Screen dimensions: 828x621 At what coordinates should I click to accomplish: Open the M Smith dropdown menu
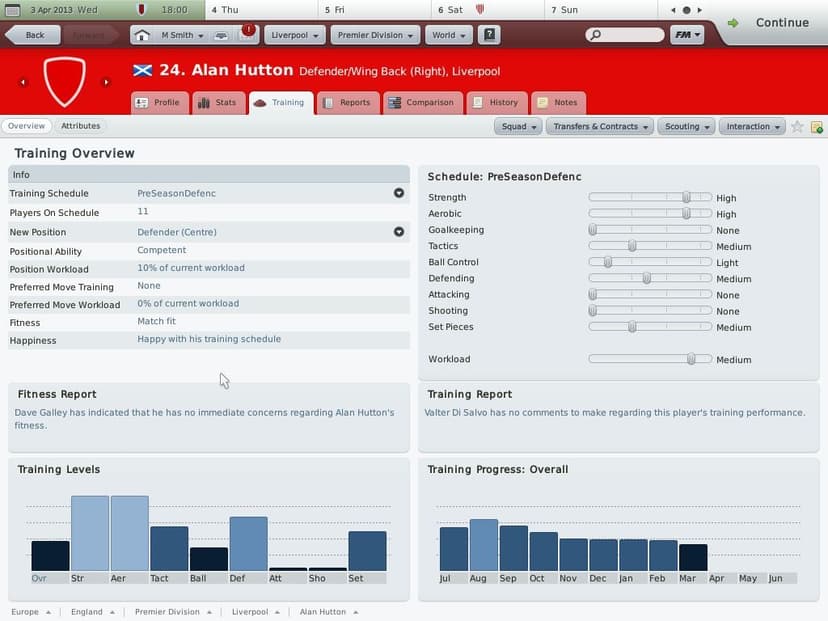coord(182,35)
